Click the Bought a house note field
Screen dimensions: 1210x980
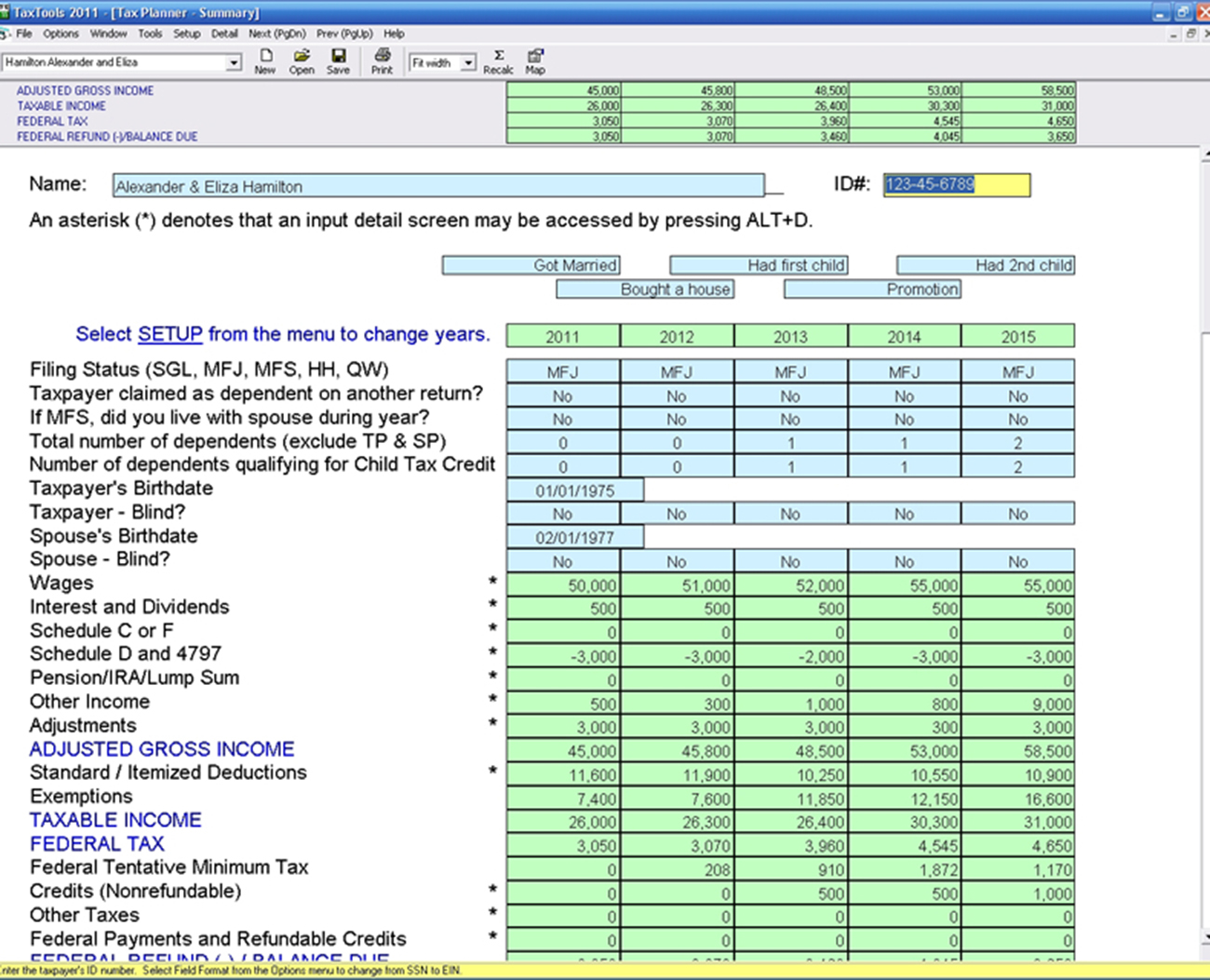coord(645,289)
